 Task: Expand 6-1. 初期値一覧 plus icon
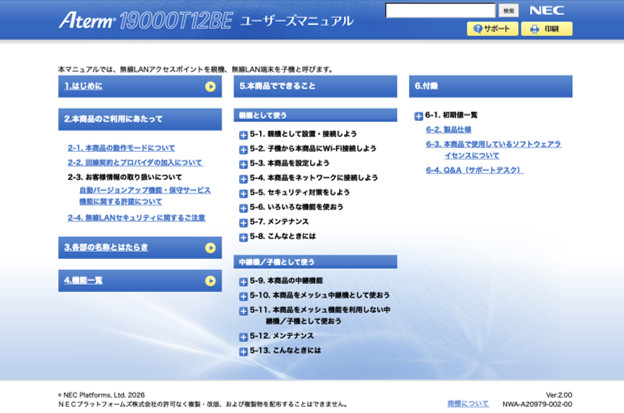click(x=418, y=116)
